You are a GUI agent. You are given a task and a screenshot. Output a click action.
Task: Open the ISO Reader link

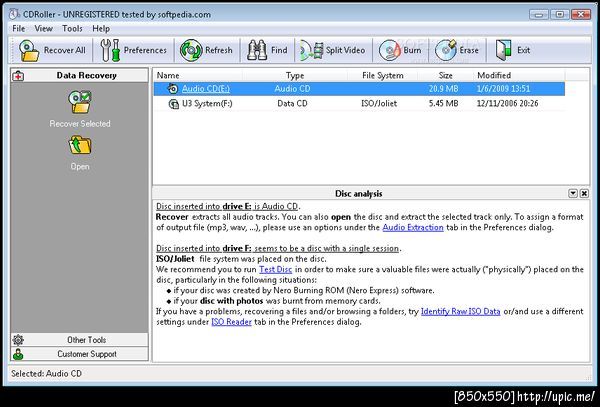pyautogui.click(x=232, y=322)
